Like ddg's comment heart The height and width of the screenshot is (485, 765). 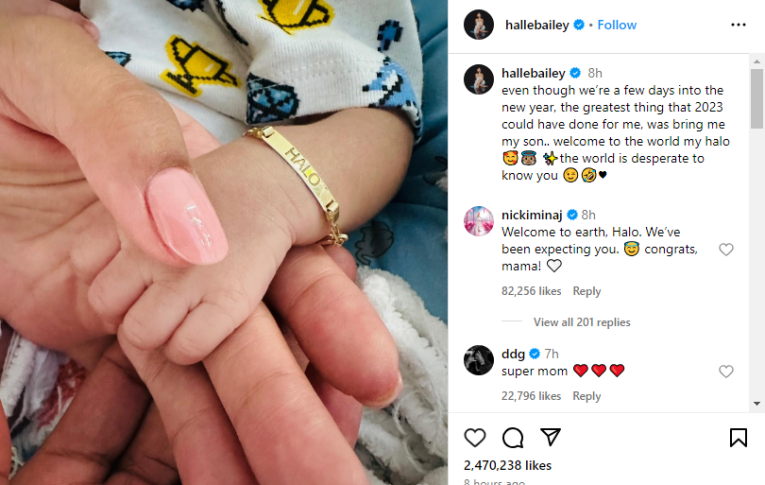tap(726, 371)
